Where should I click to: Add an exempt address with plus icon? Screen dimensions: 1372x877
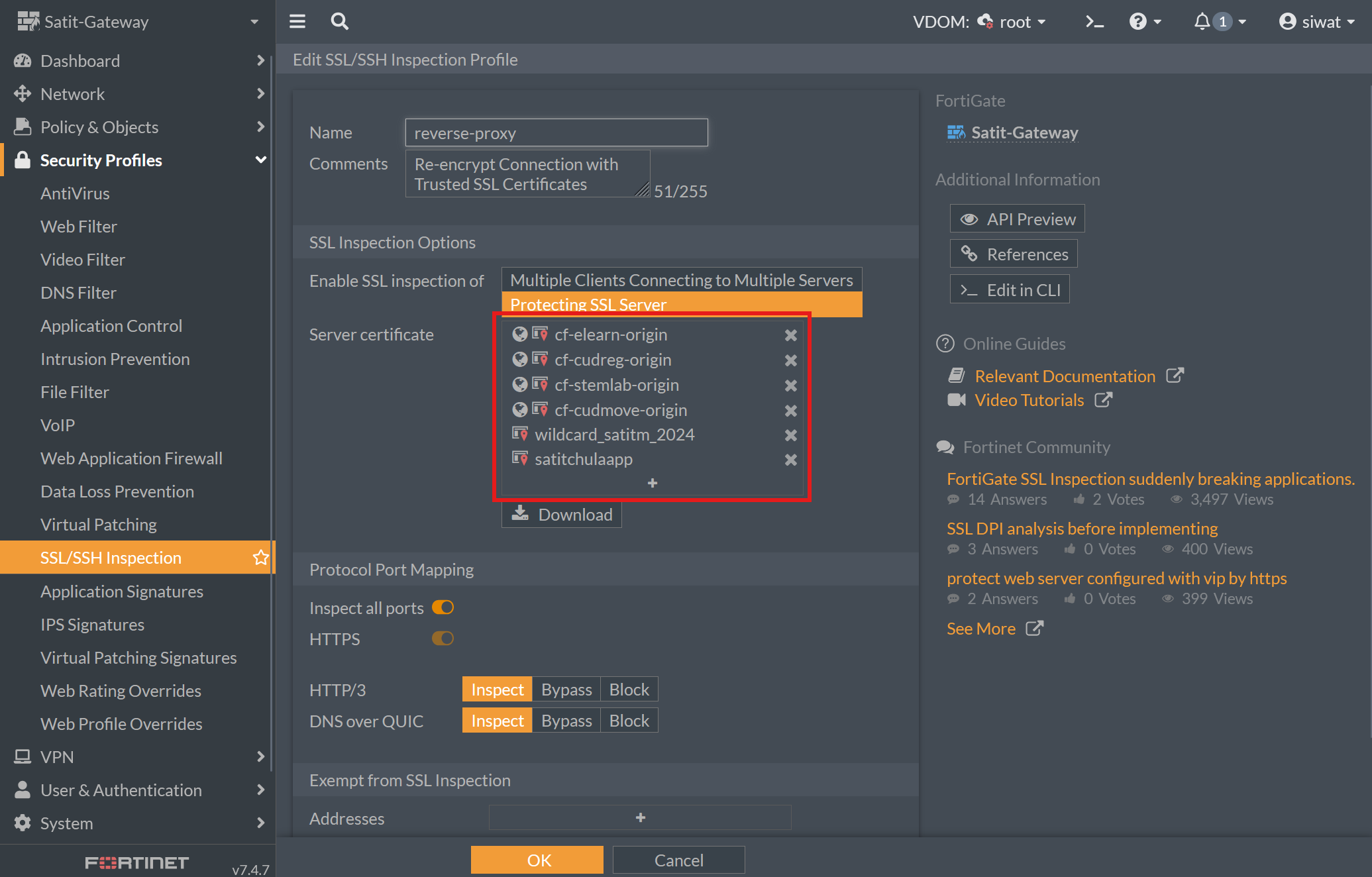(x=640, y=817)
